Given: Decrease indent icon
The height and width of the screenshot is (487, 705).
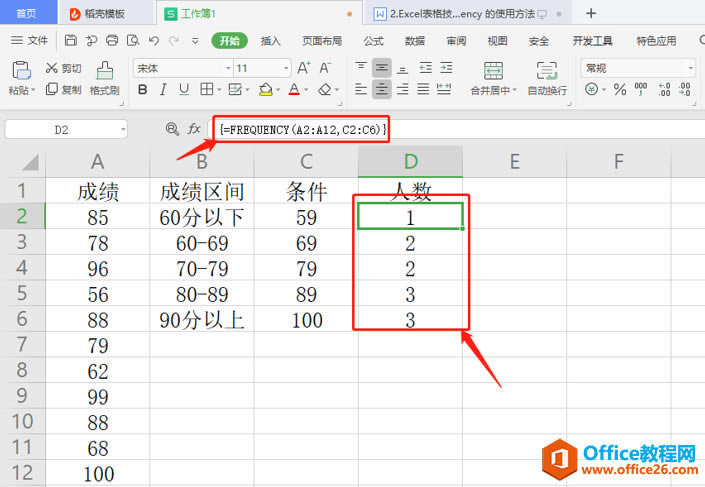Looking at the screenshot, I should [x=425, y=68].
